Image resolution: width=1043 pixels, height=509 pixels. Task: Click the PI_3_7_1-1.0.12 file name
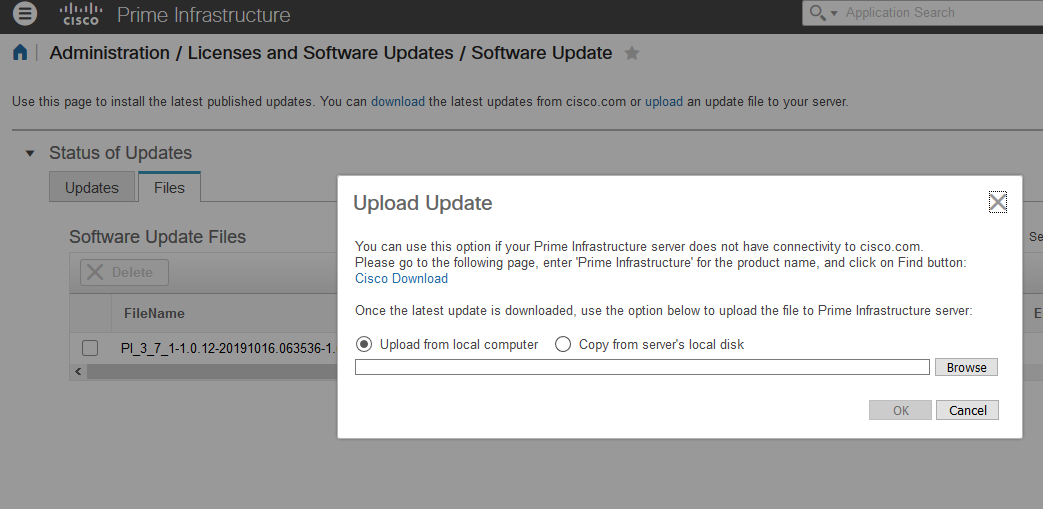[228, 349]
